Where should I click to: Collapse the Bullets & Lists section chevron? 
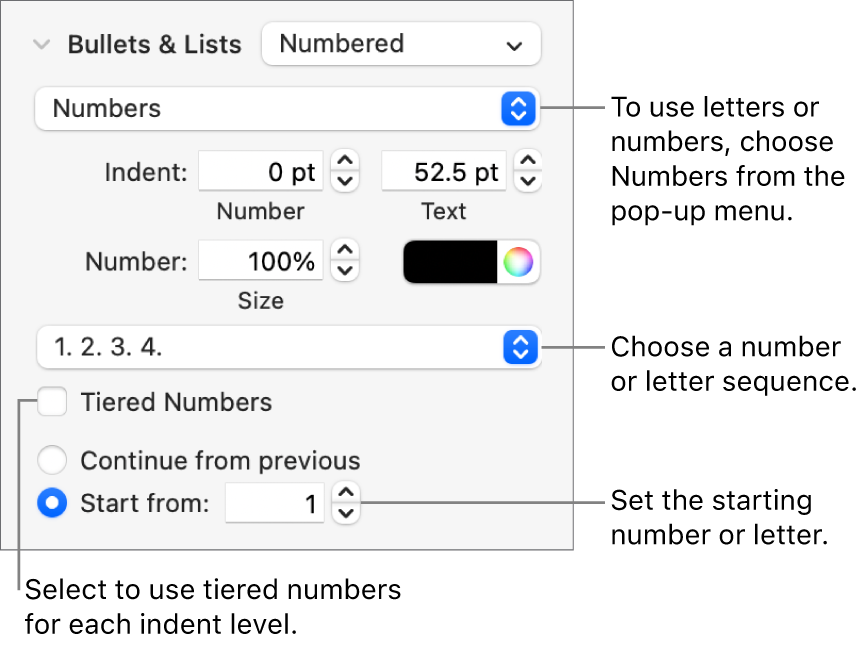[x=42, y=45]
